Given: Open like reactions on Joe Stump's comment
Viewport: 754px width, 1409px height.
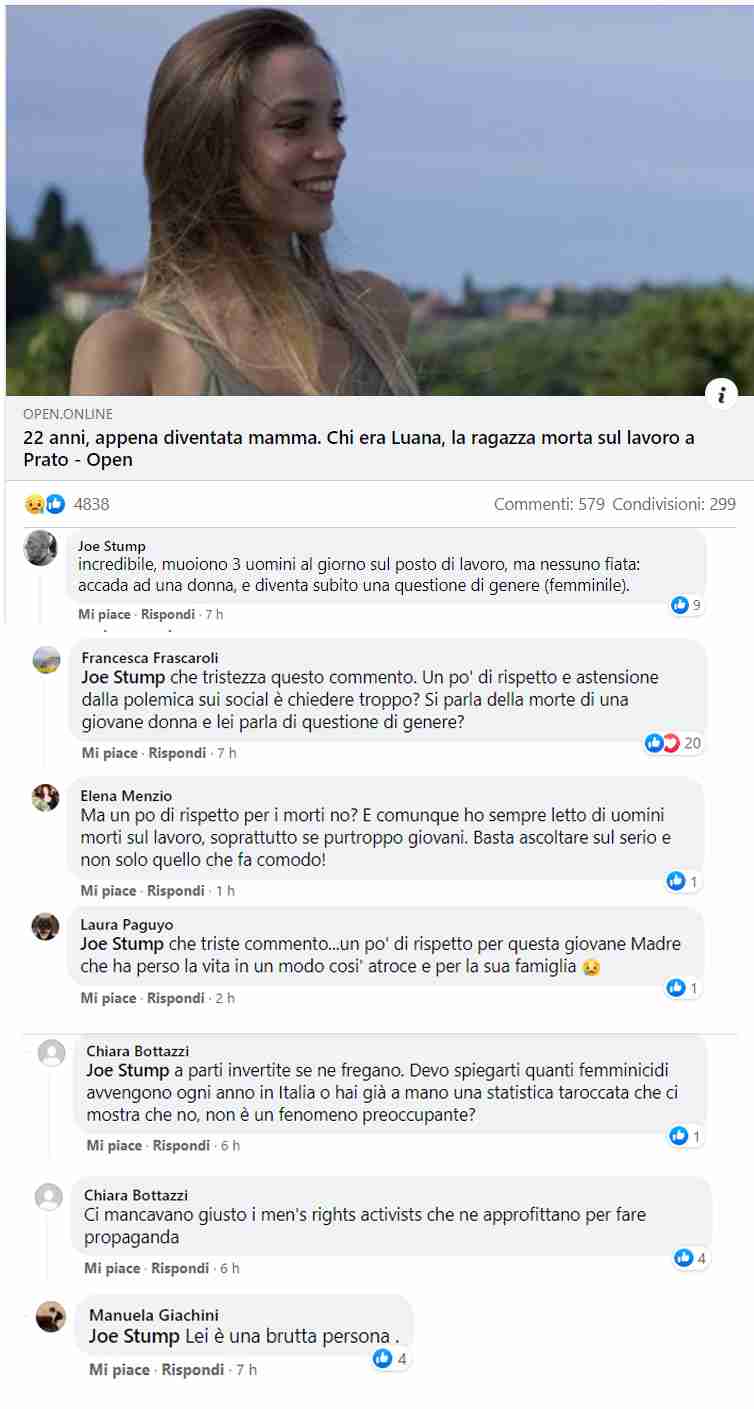Looking at the screenshot, I should pos(687,605).
